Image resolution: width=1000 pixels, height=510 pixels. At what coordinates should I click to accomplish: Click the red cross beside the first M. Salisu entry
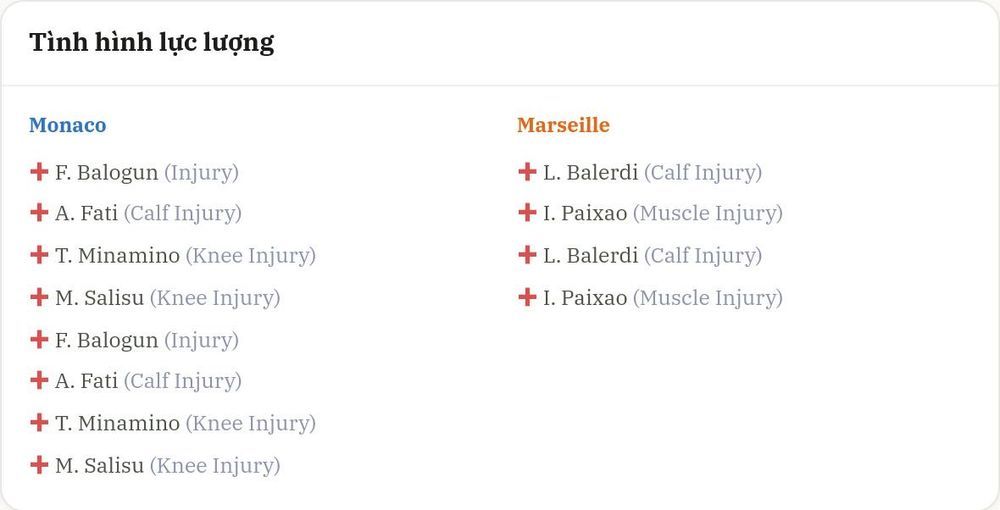click(x=39, y=297)
